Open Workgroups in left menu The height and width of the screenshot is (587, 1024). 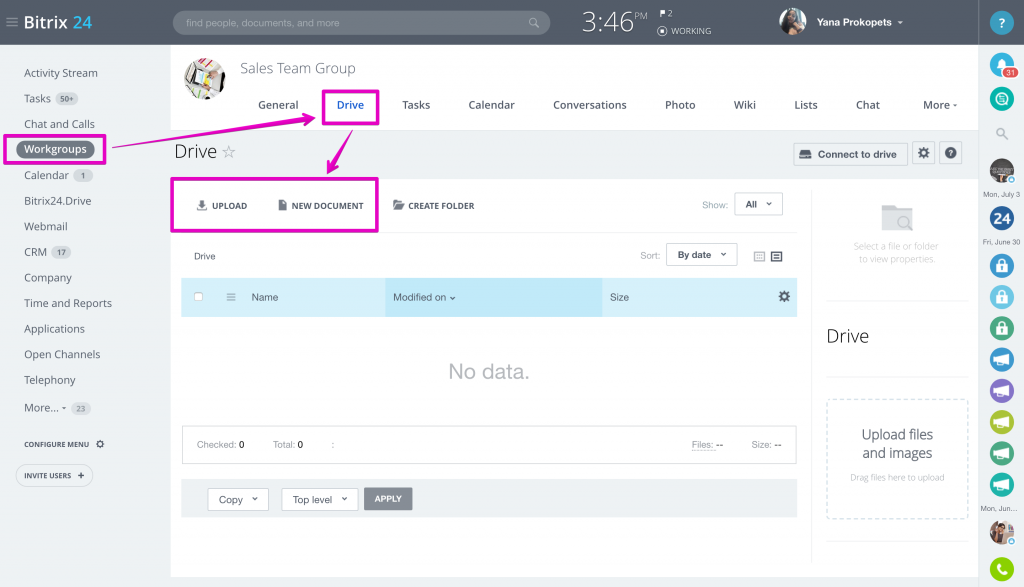point(56,150)
